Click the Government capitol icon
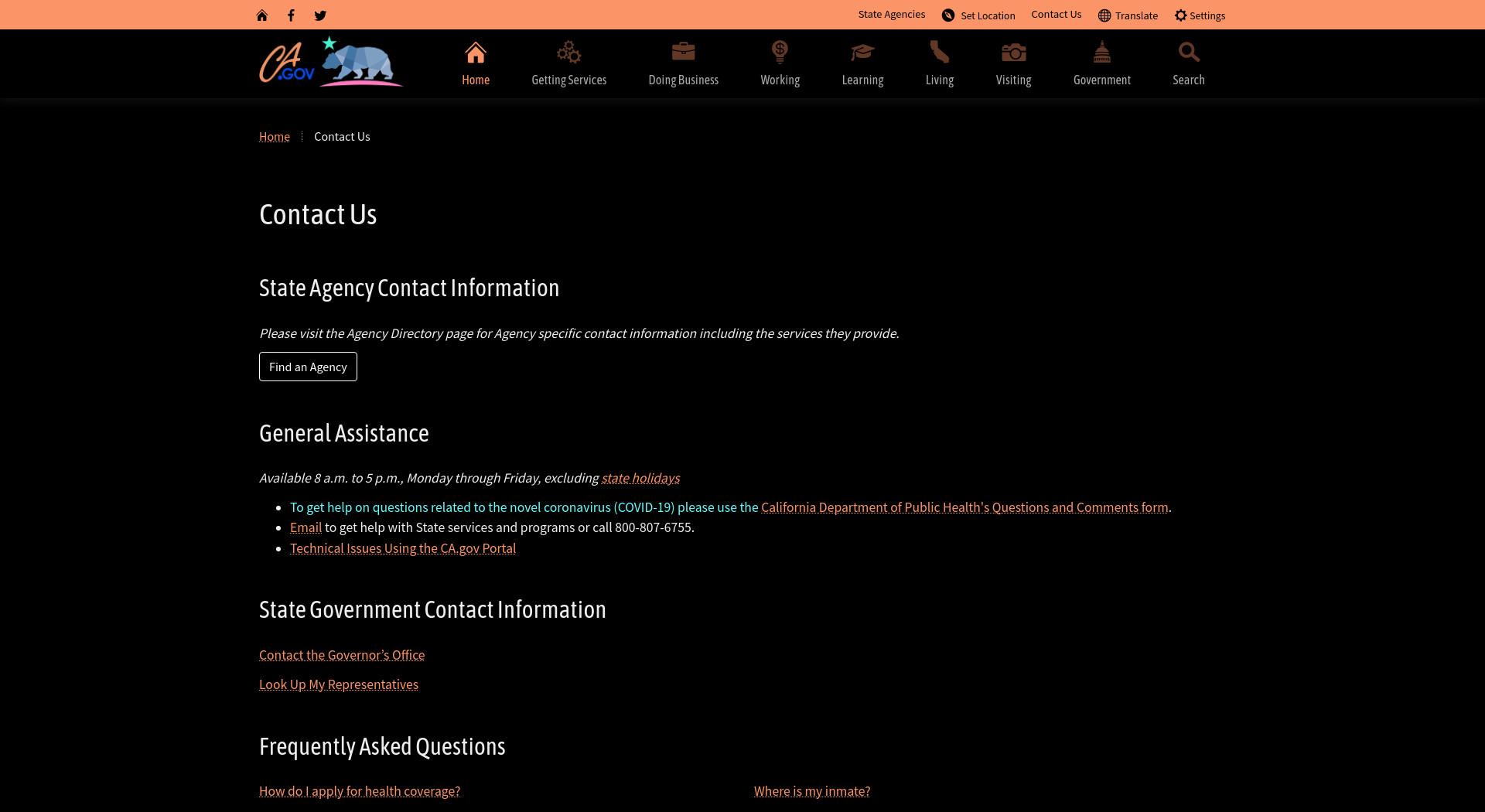The height and width of the screenshot is (812, 1485). [1102, 53]
